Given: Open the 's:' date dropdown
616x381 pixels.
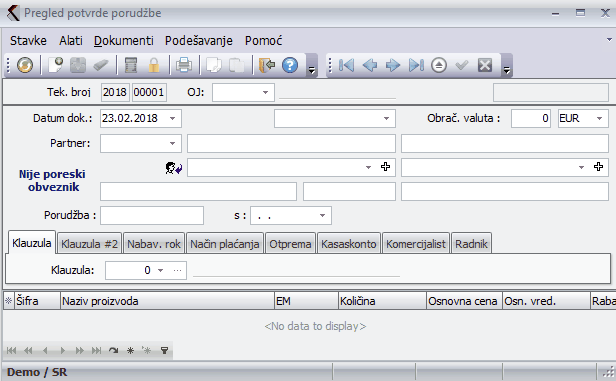Looking at the screenshot, I should coord(322,216).
